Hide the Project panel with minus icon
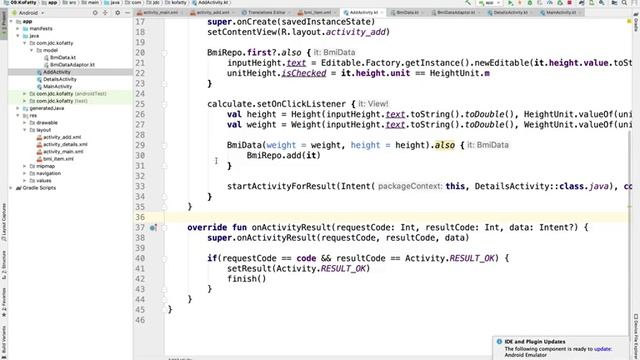The image size is (640, 360). tap(127, 13)
